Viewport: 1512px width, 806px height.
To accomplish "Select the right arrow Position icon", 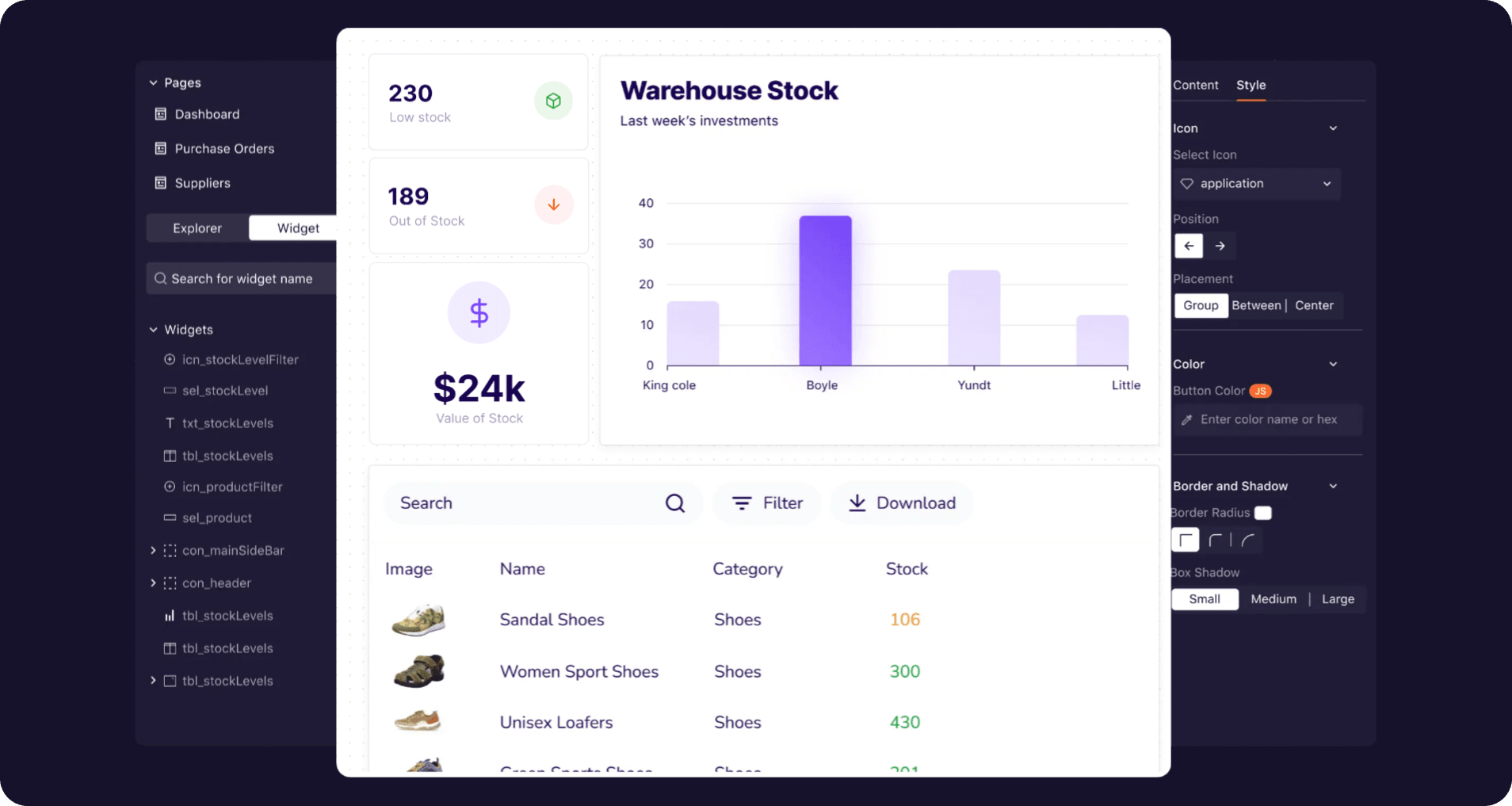I will pos(1220,246).
